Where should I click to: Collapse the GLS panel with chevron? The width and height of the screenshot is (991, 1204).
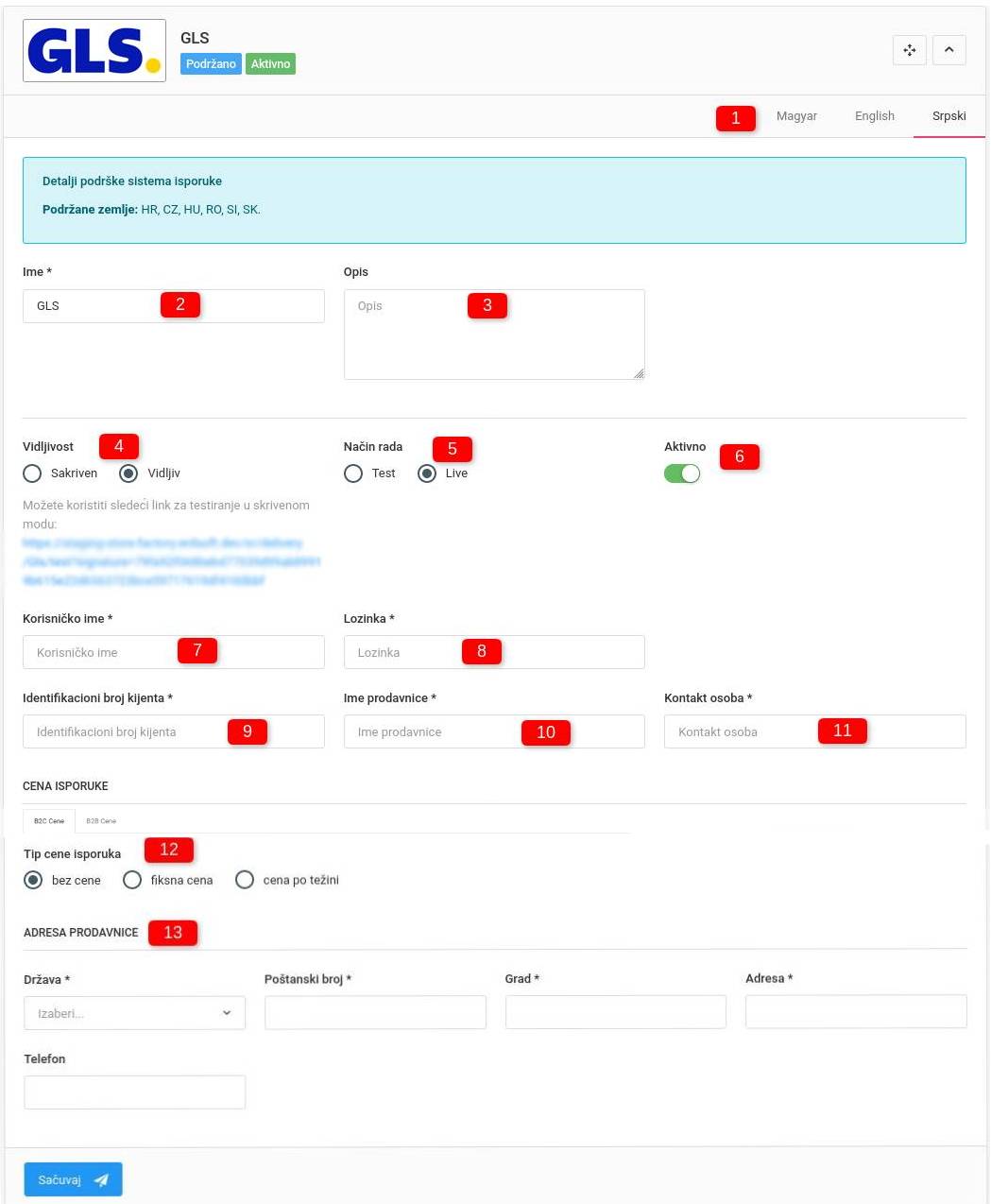click(x=948, y=50)
